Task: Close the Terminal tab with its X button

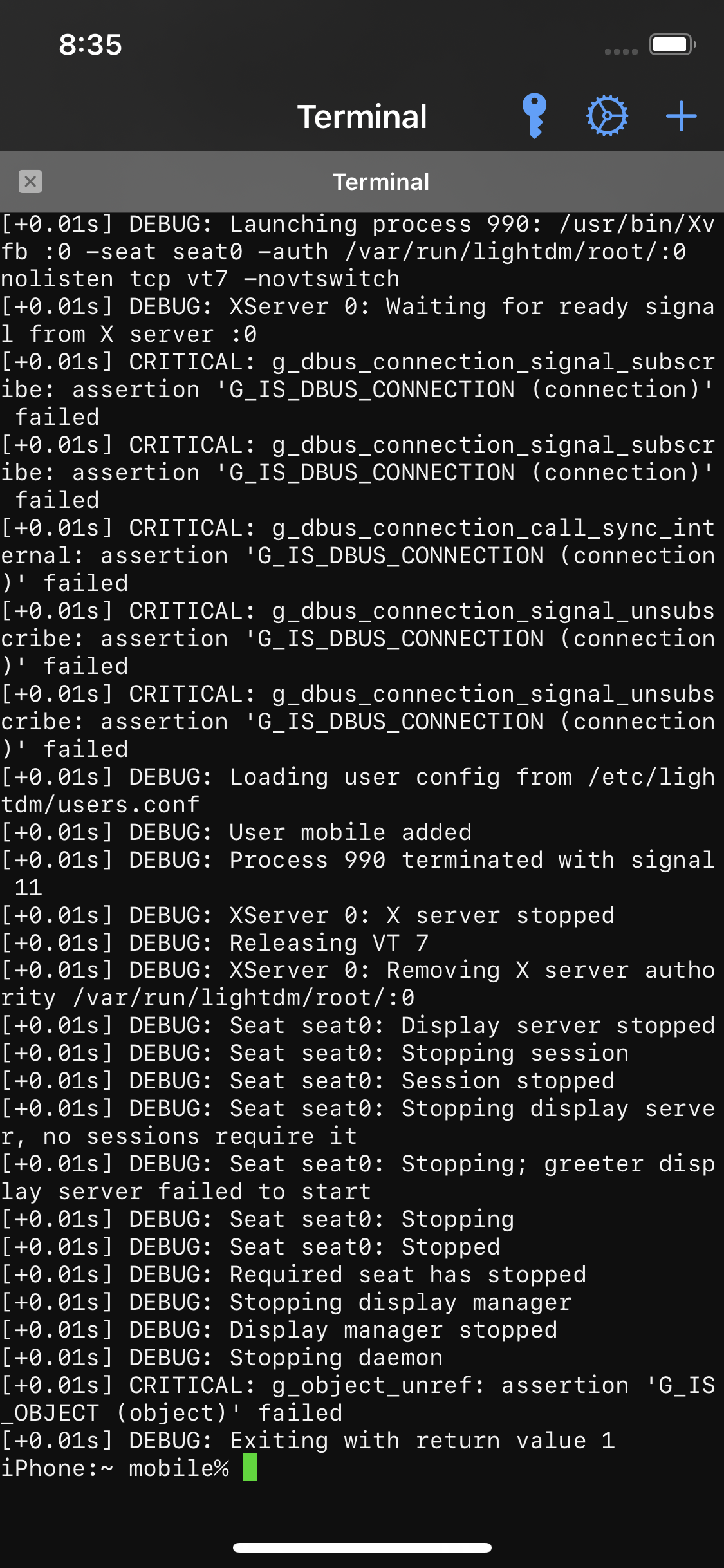Action: click(30, 182)
